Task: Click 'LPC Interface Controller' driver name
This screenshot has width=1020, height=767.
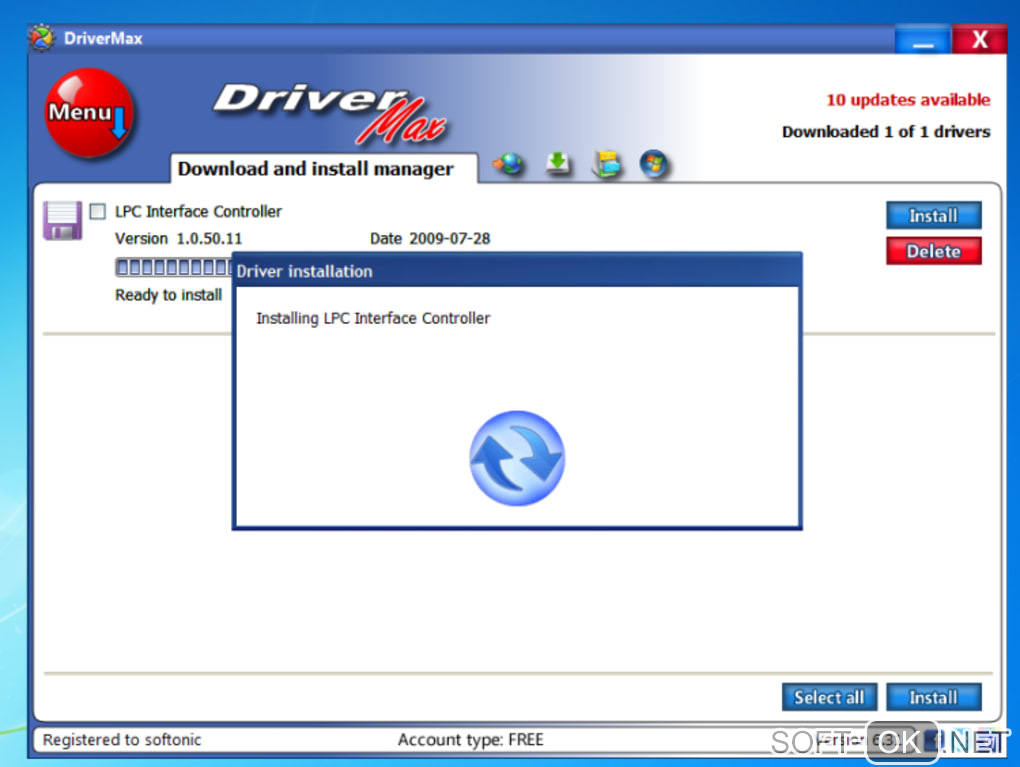Action: [198, 211]
